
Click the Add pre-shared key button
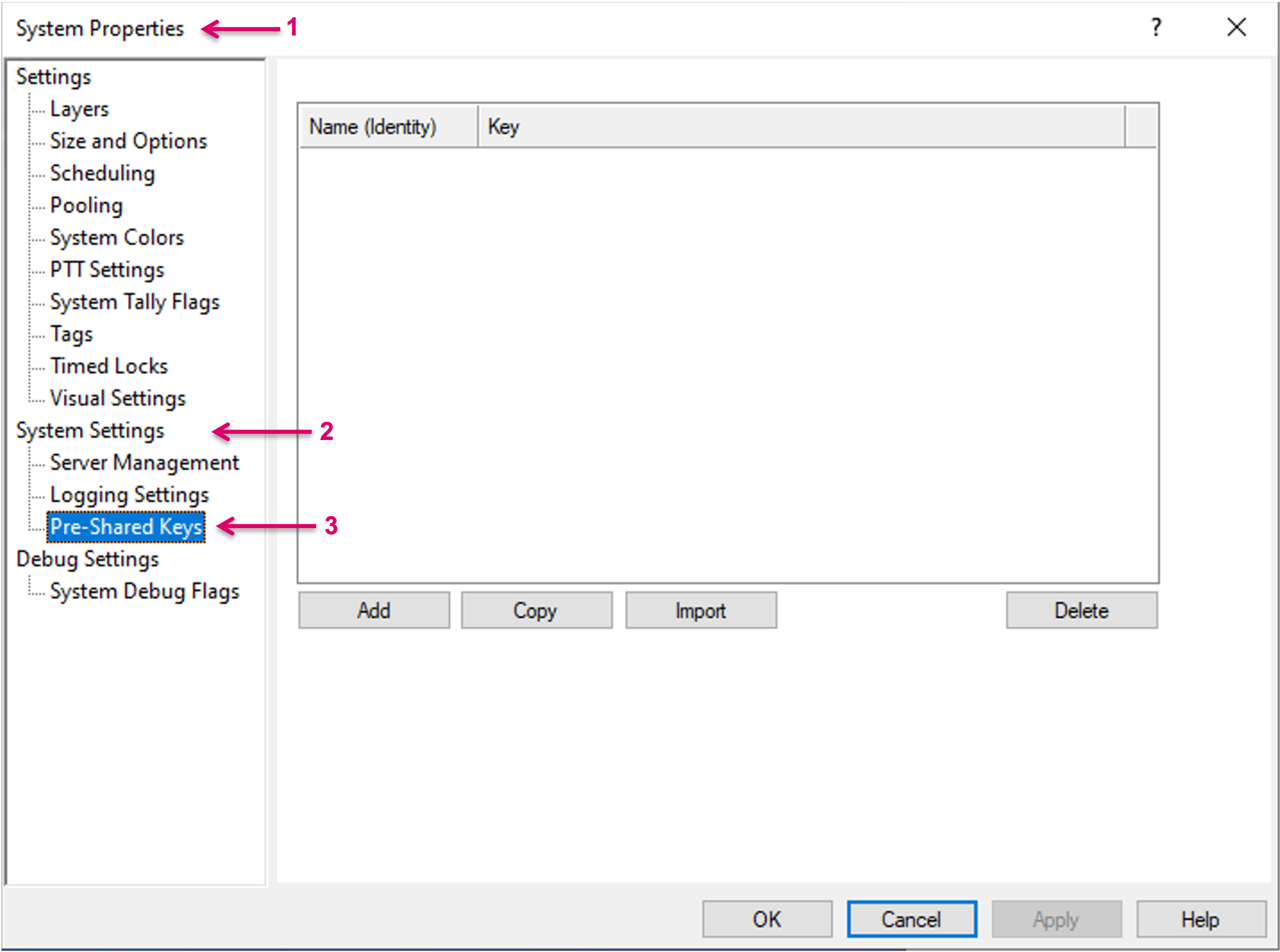coord(374,610)
